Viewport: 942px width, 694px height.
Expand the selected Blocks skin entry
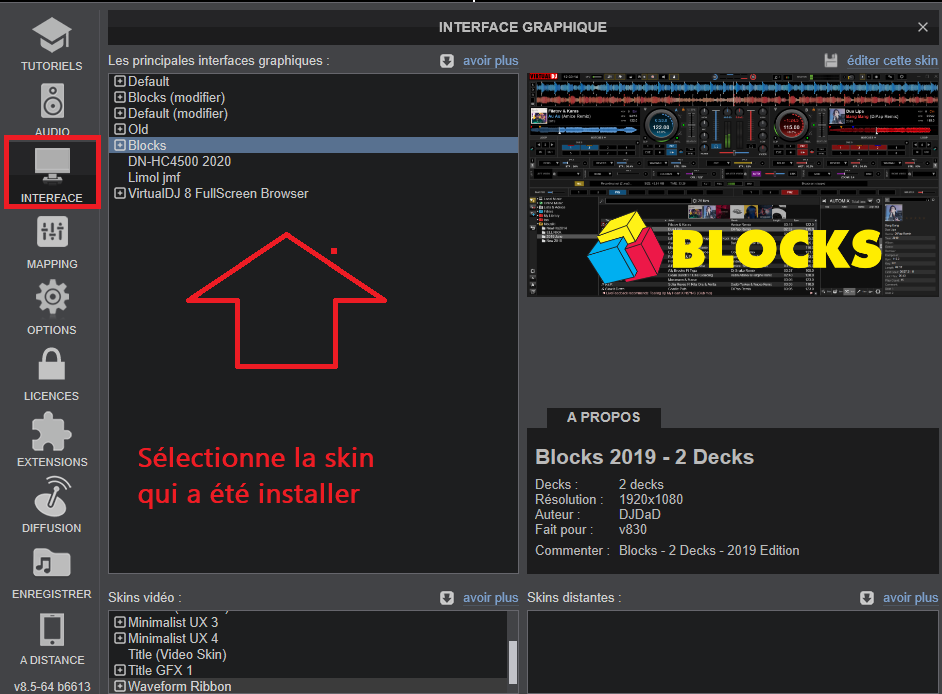[x=120, y=145]
